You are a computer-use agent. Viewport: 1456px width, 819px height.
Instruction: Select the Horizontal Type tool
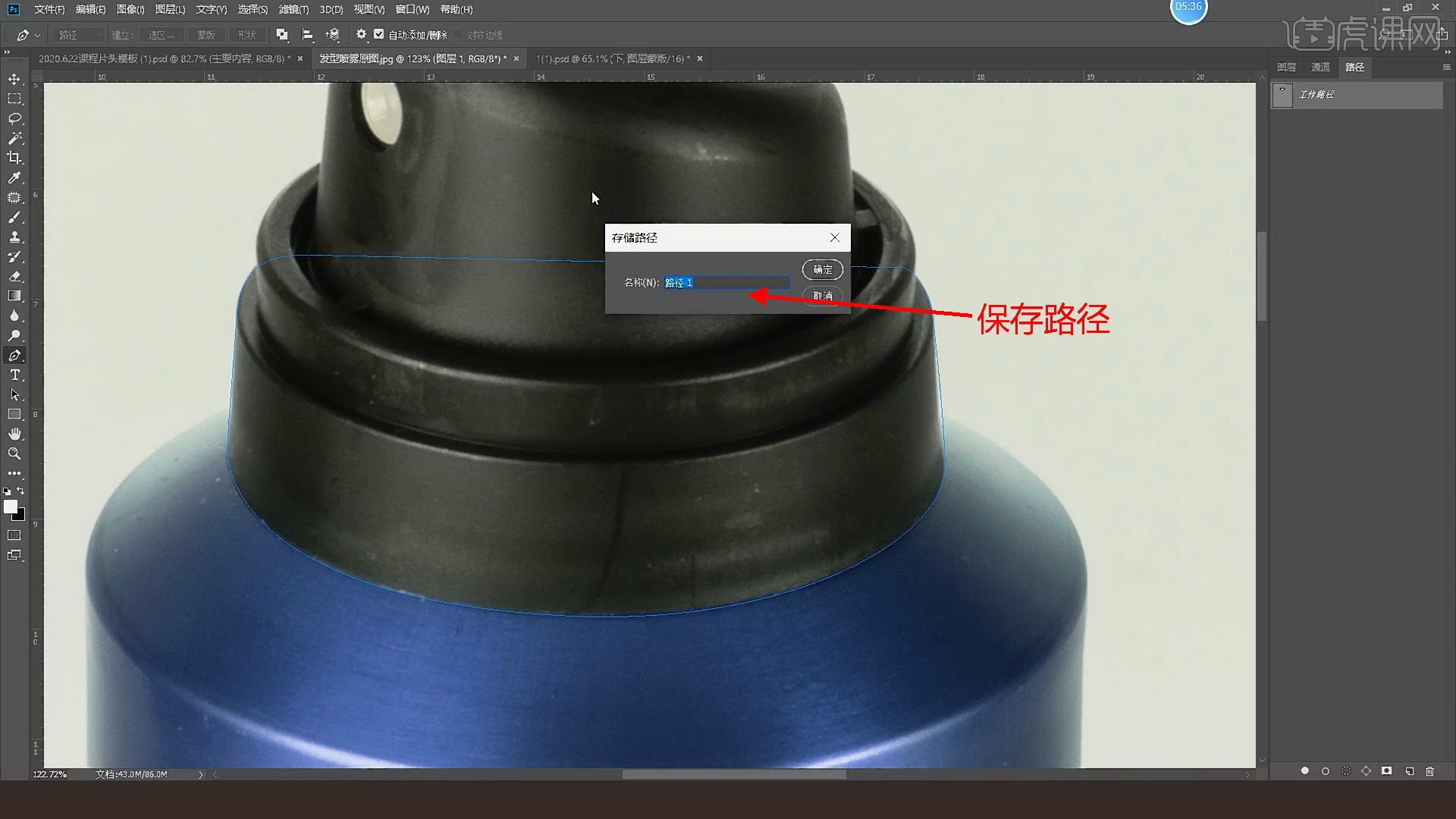point(14,375)
